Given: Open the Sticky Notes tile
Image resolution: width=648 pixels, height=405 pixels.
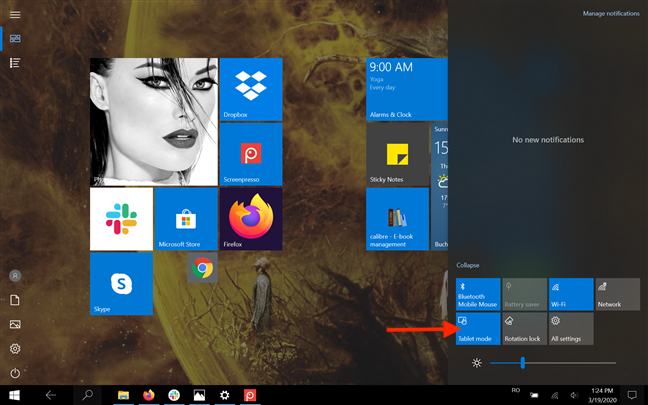Looking at the screenshot, I should [398, 154].
